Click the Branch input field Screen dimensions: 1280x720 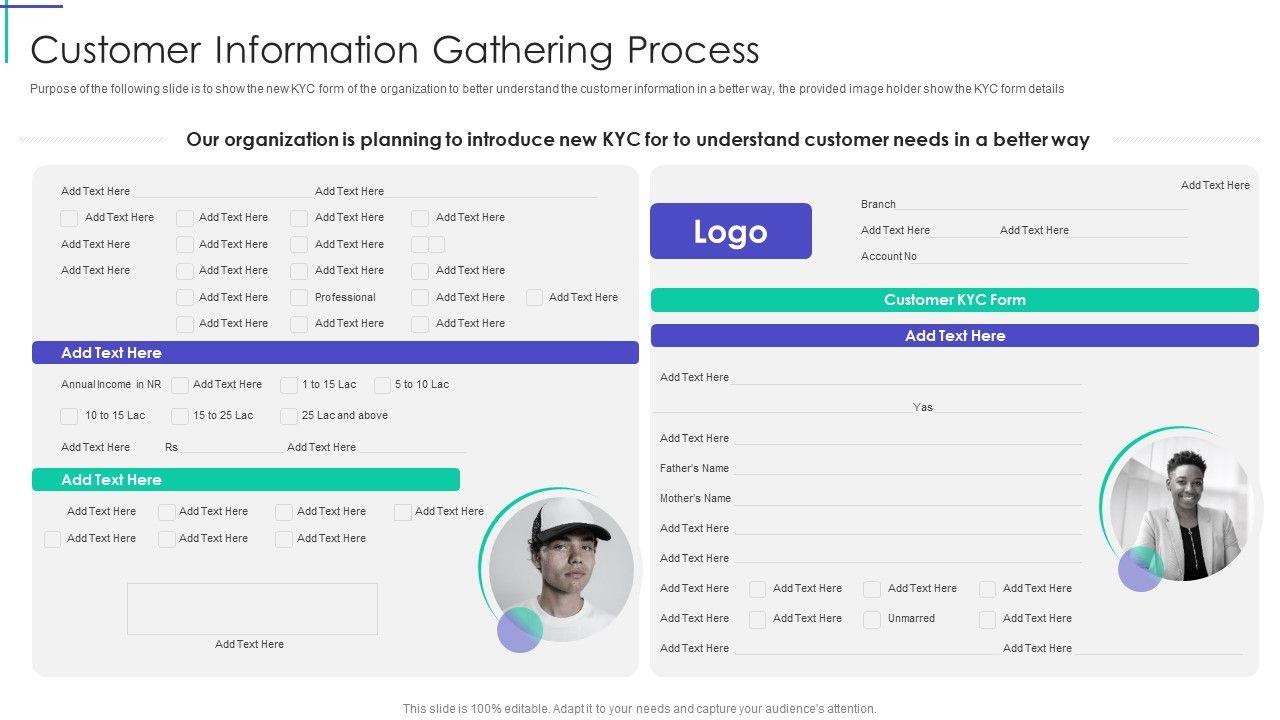coord(1042,205)
